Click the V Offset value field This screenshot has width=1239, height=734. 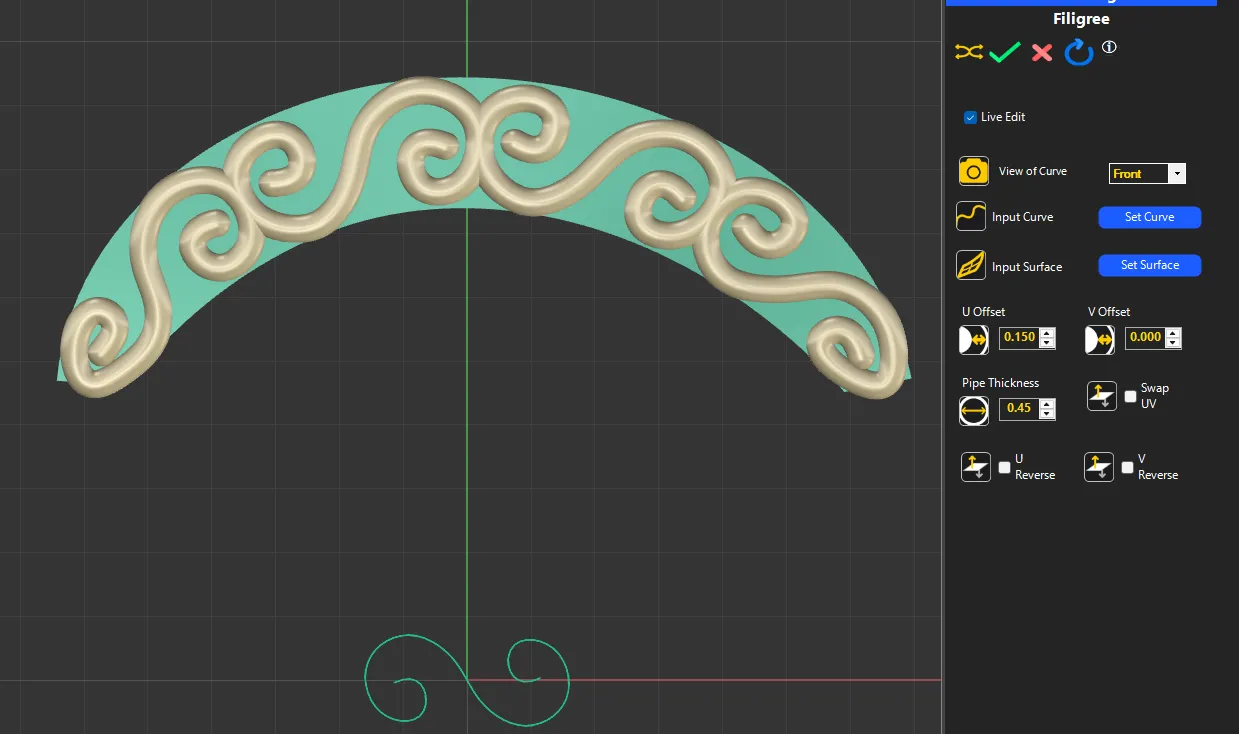[1145, 338]
